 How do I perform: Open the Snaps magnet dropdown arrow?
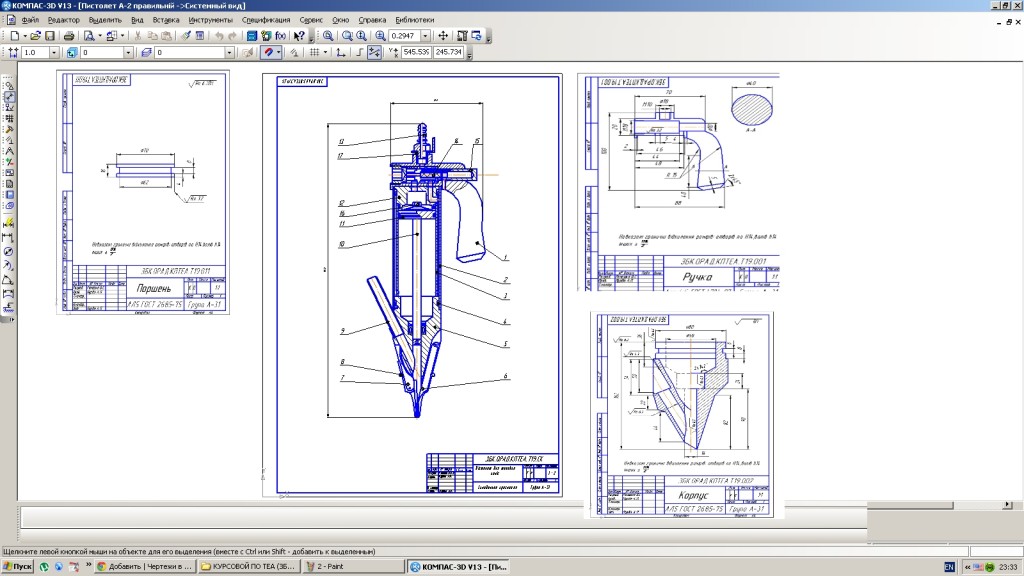pos(278,52)
